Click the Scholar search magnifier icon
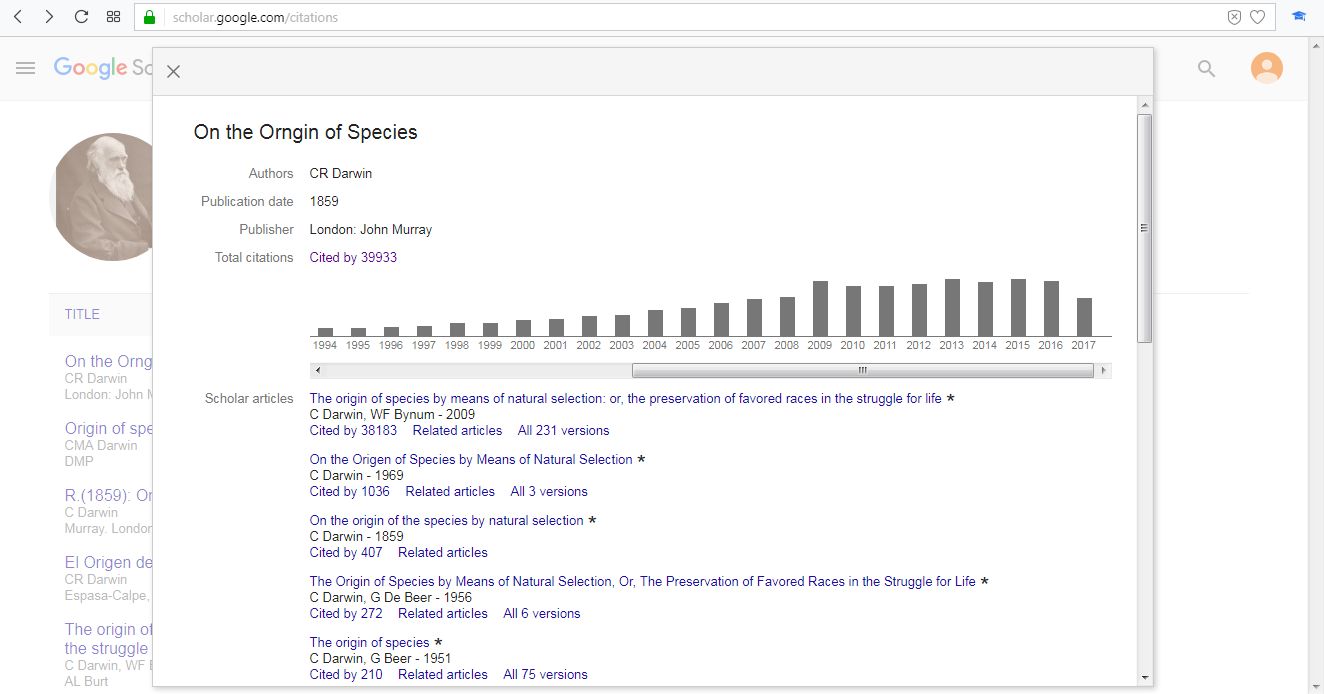Viewport: 1324px width, 694px height. point(1207,68)
